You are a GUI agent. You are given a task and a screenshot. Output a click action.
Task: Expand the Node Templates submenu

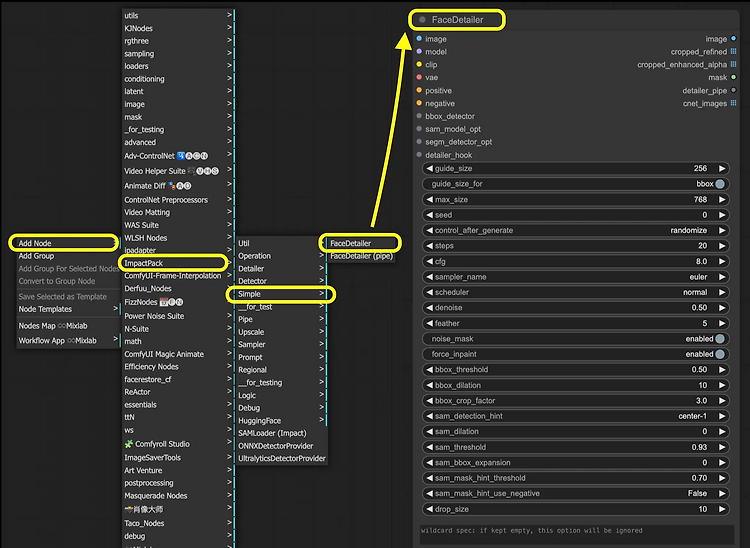coord(67,309)
